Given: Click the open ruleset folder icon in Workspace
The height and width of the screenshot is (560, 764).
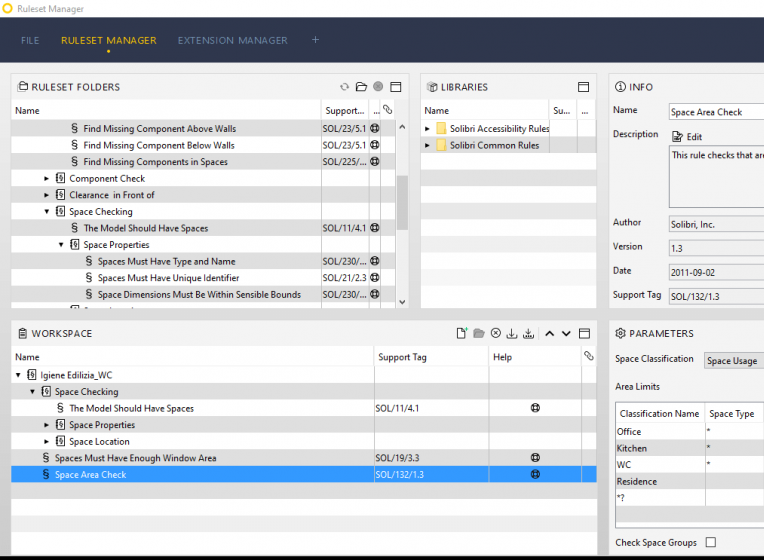Looking at the screenshot, I should [478, 333].
